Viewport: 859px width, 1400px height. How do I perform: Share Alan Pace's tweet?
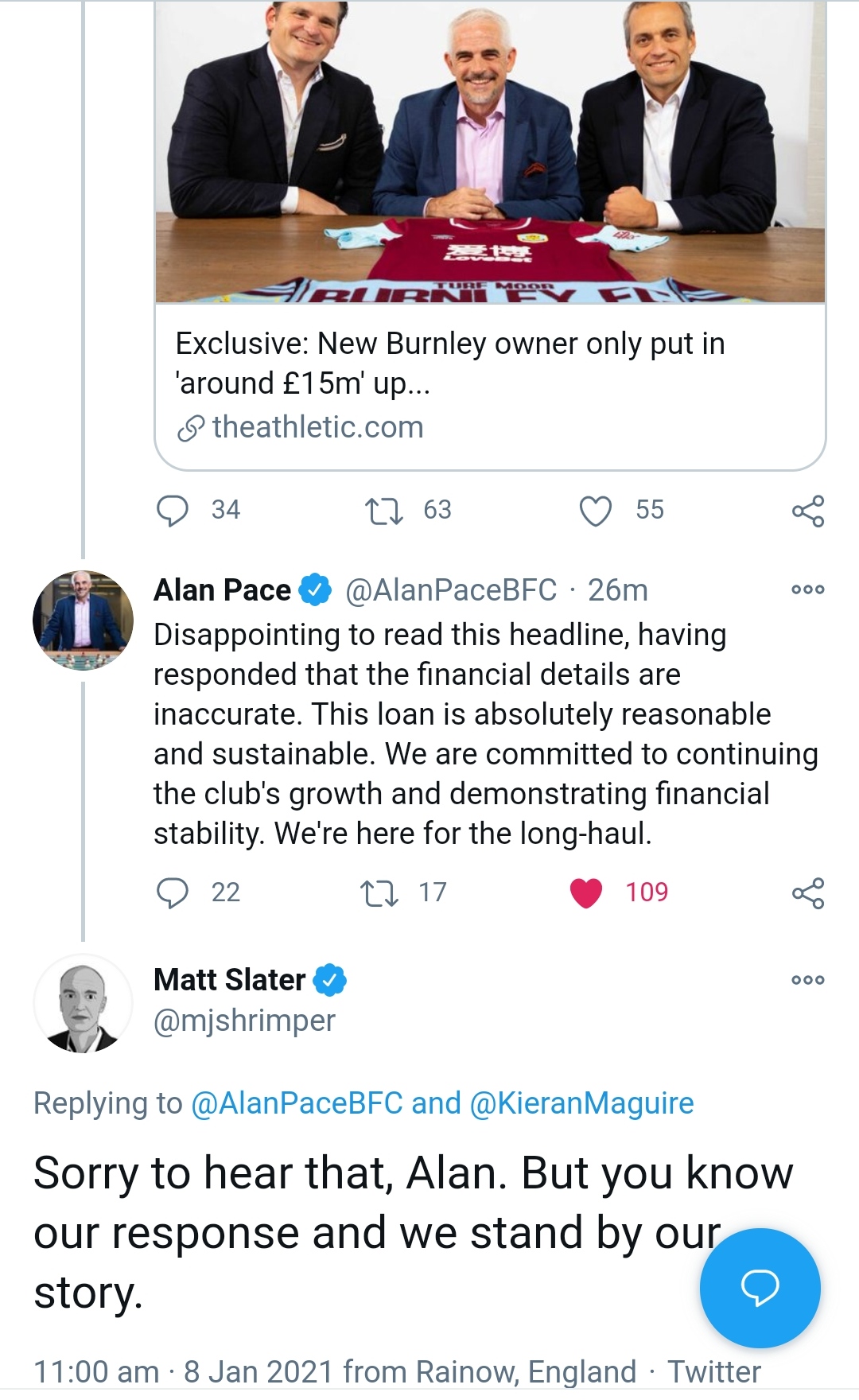(808, 892)
